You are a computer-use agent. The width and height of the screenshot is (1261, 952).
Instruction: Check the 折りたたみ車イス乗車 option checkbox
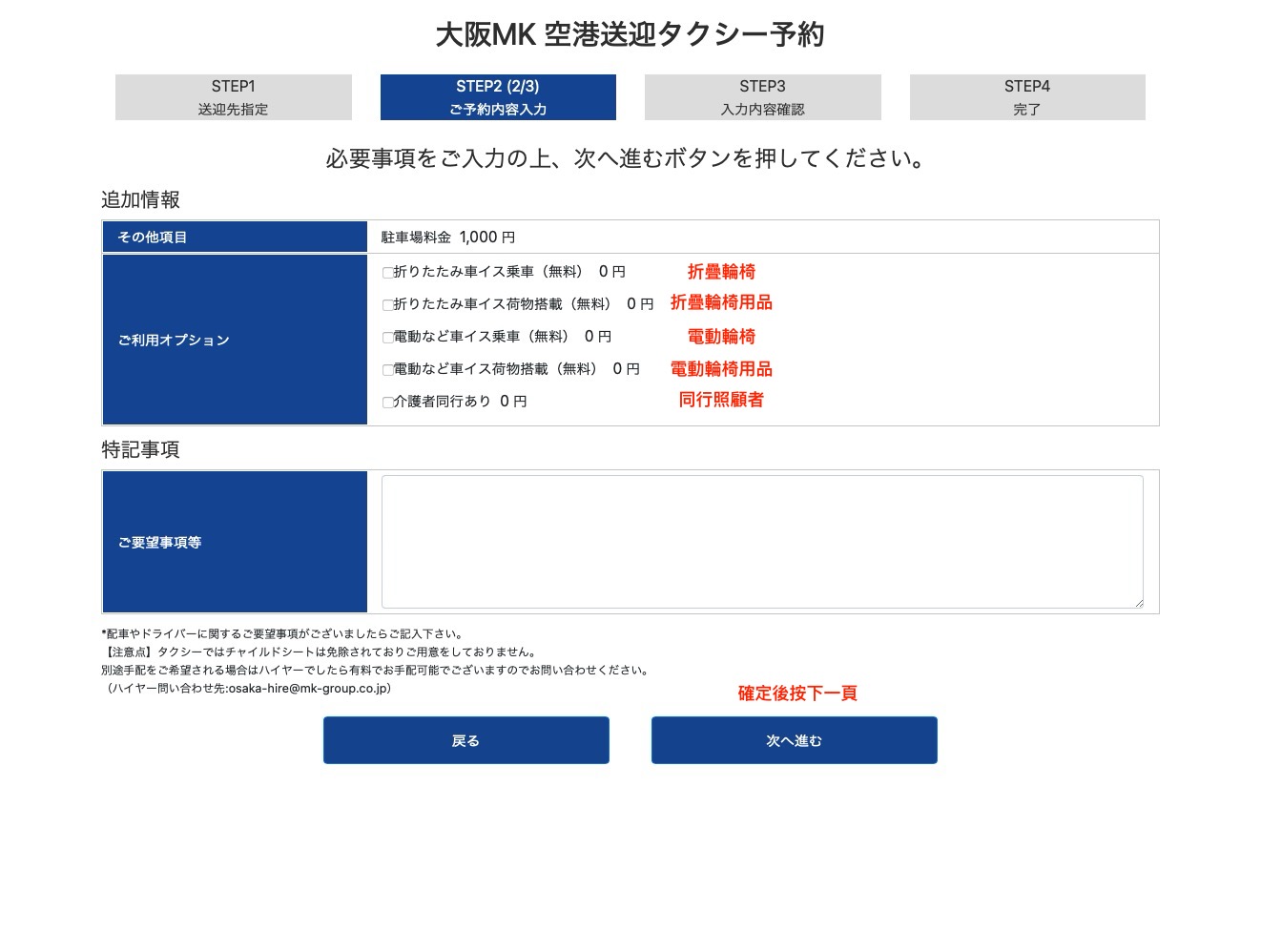[x=387, y=273]
